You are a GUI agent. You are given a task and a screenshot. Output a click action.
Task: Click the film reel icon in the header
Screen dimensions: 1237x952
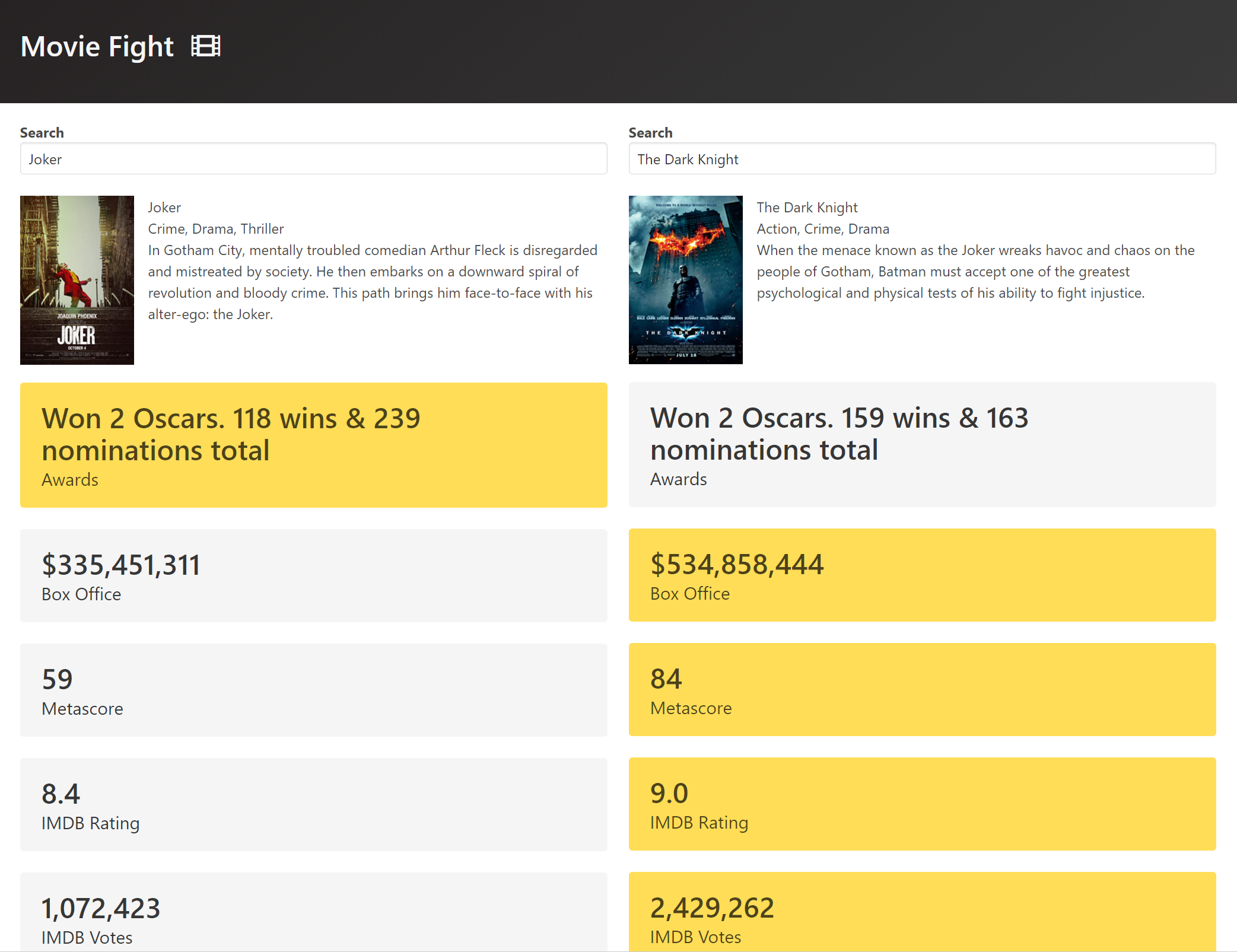[206, 46]
